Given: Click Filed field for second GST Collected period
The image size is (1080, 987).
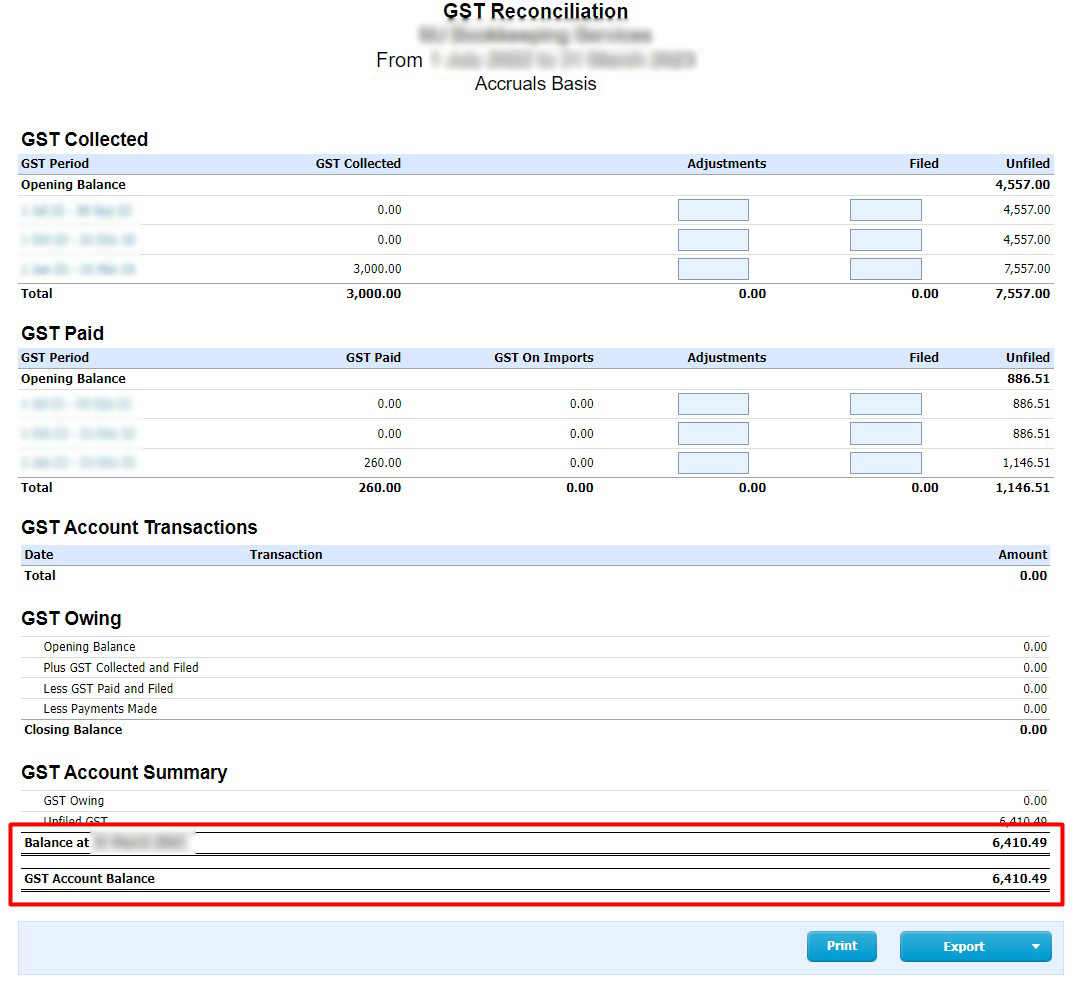Looking at the screenshot, I should coord(885,240).
